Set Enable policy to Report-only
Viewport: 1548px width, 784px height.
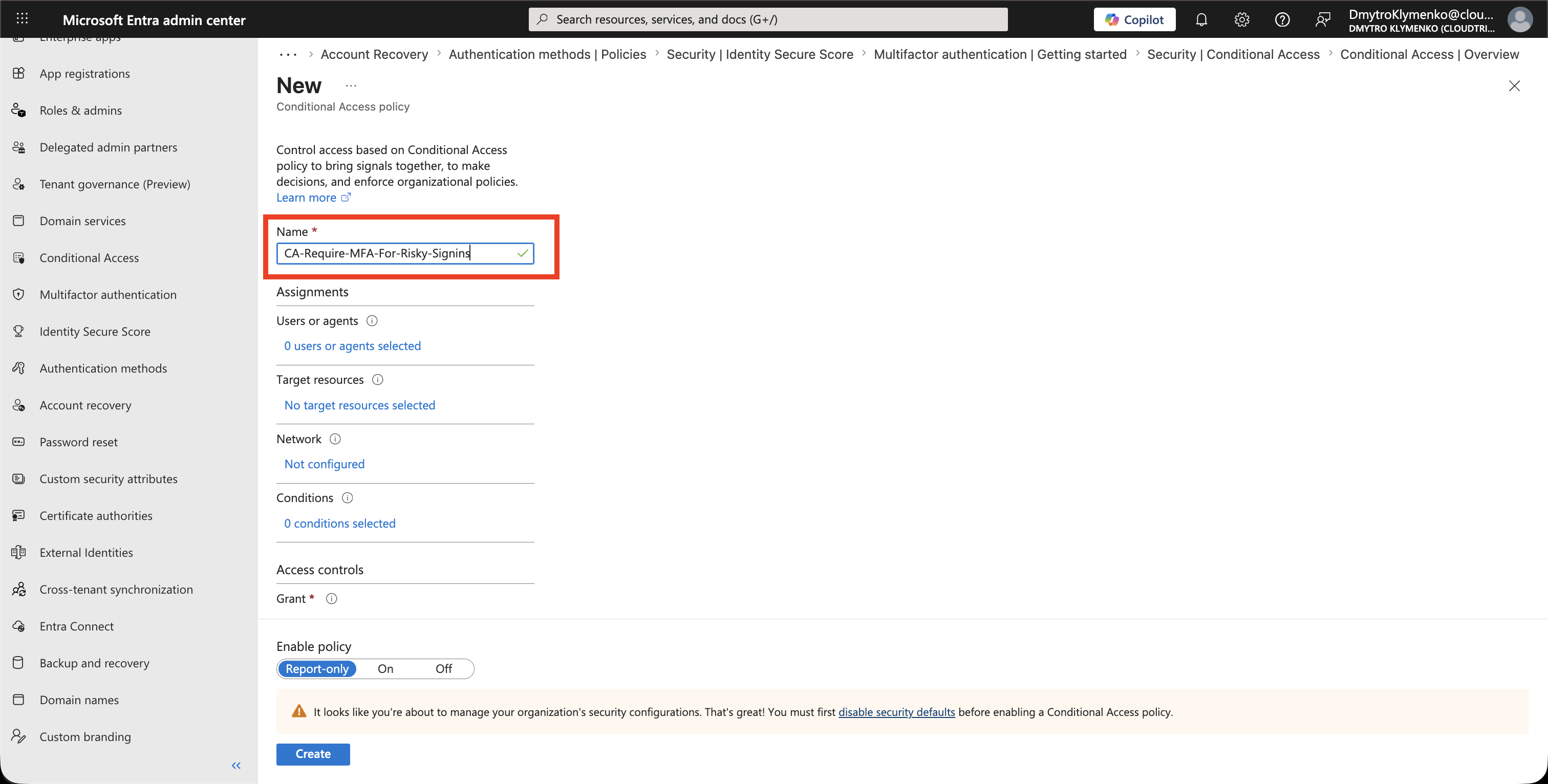coord(317,669)
